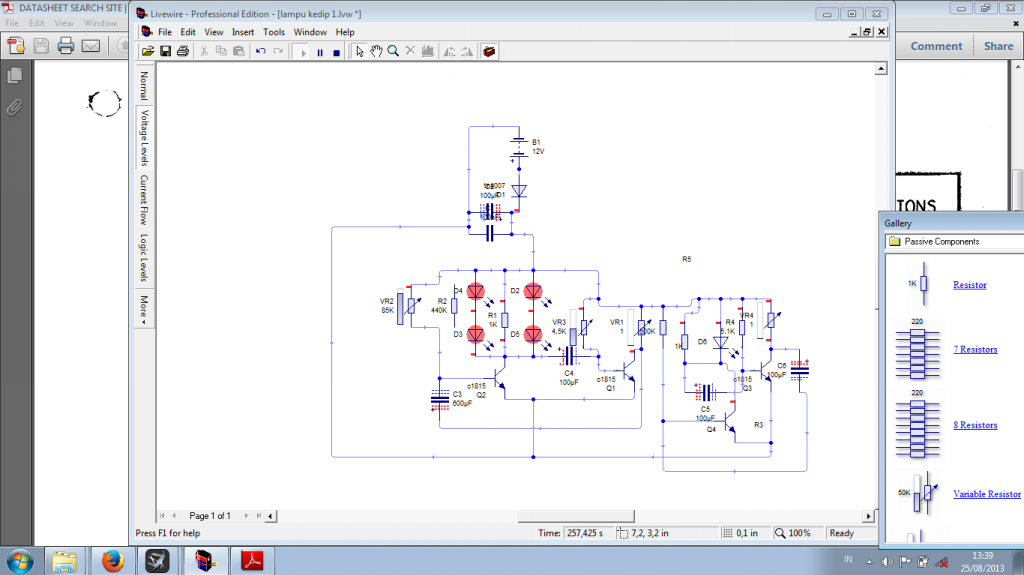
Task: Open the Insert menu
Action: (x=243, y=32)
